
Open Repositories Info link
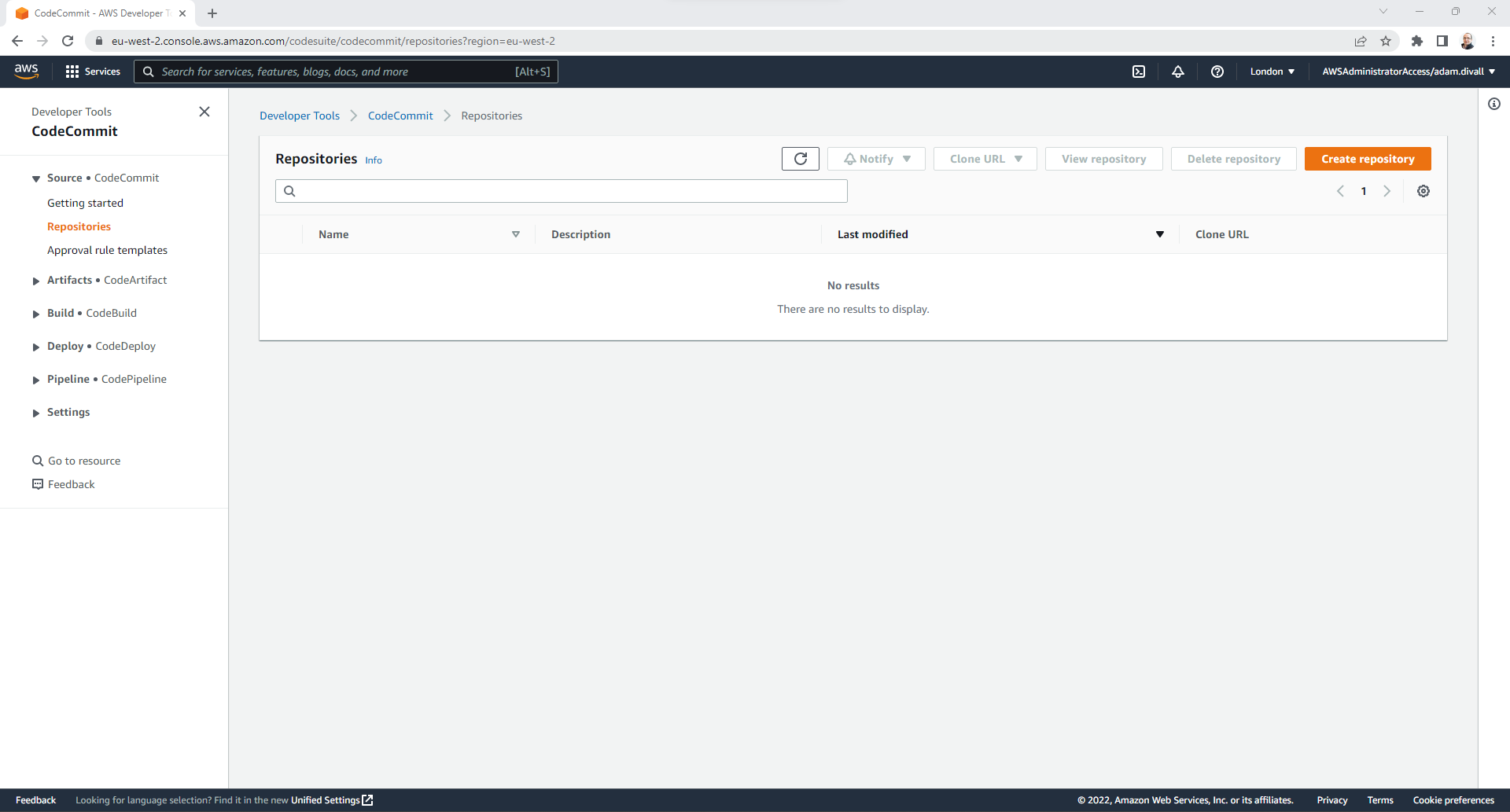374,160
